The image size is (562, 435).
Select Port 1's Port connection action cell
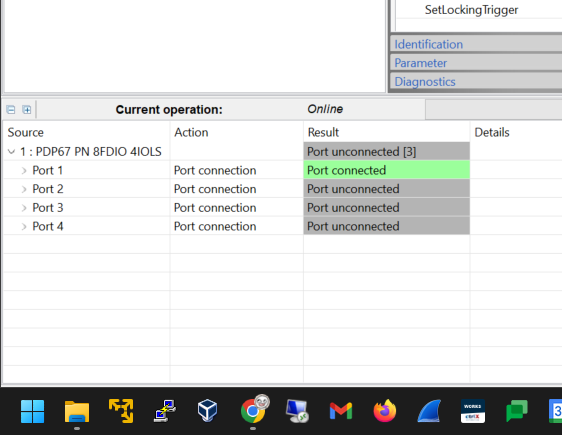(x=237, y=170)
